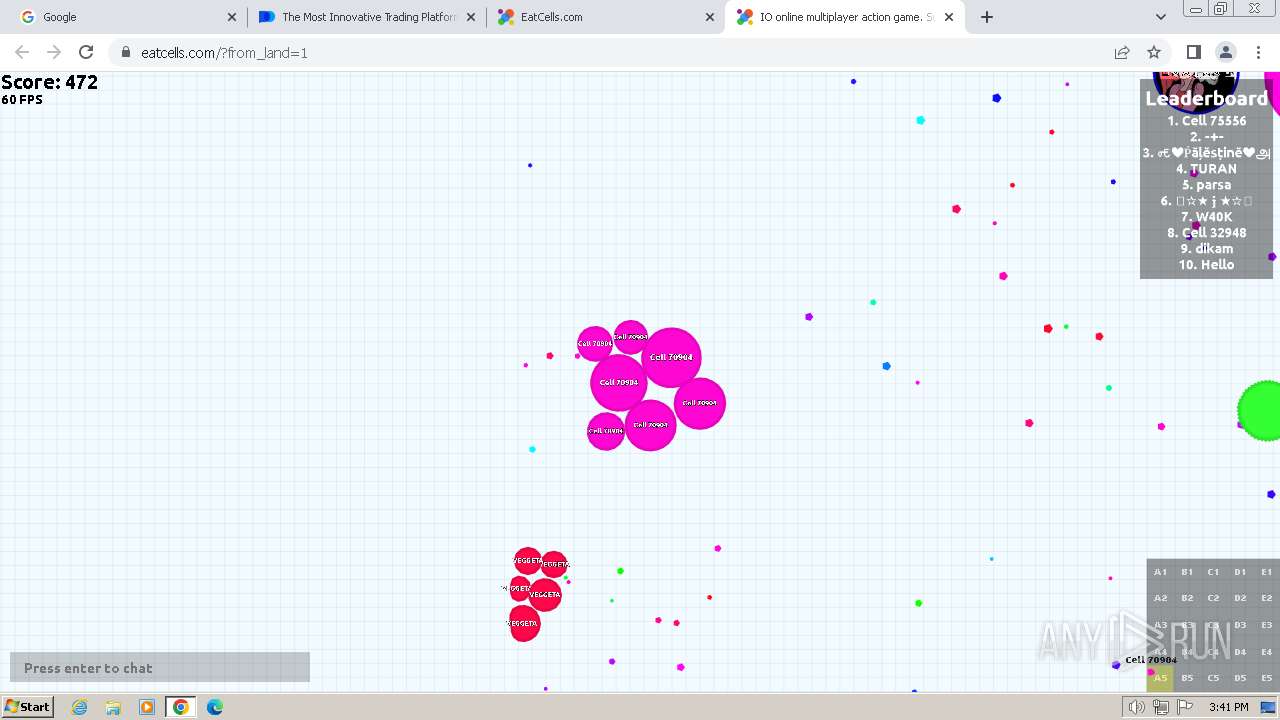Click the largest pink Cell 70904 blob
The image size is (1280, 720).
671,357
